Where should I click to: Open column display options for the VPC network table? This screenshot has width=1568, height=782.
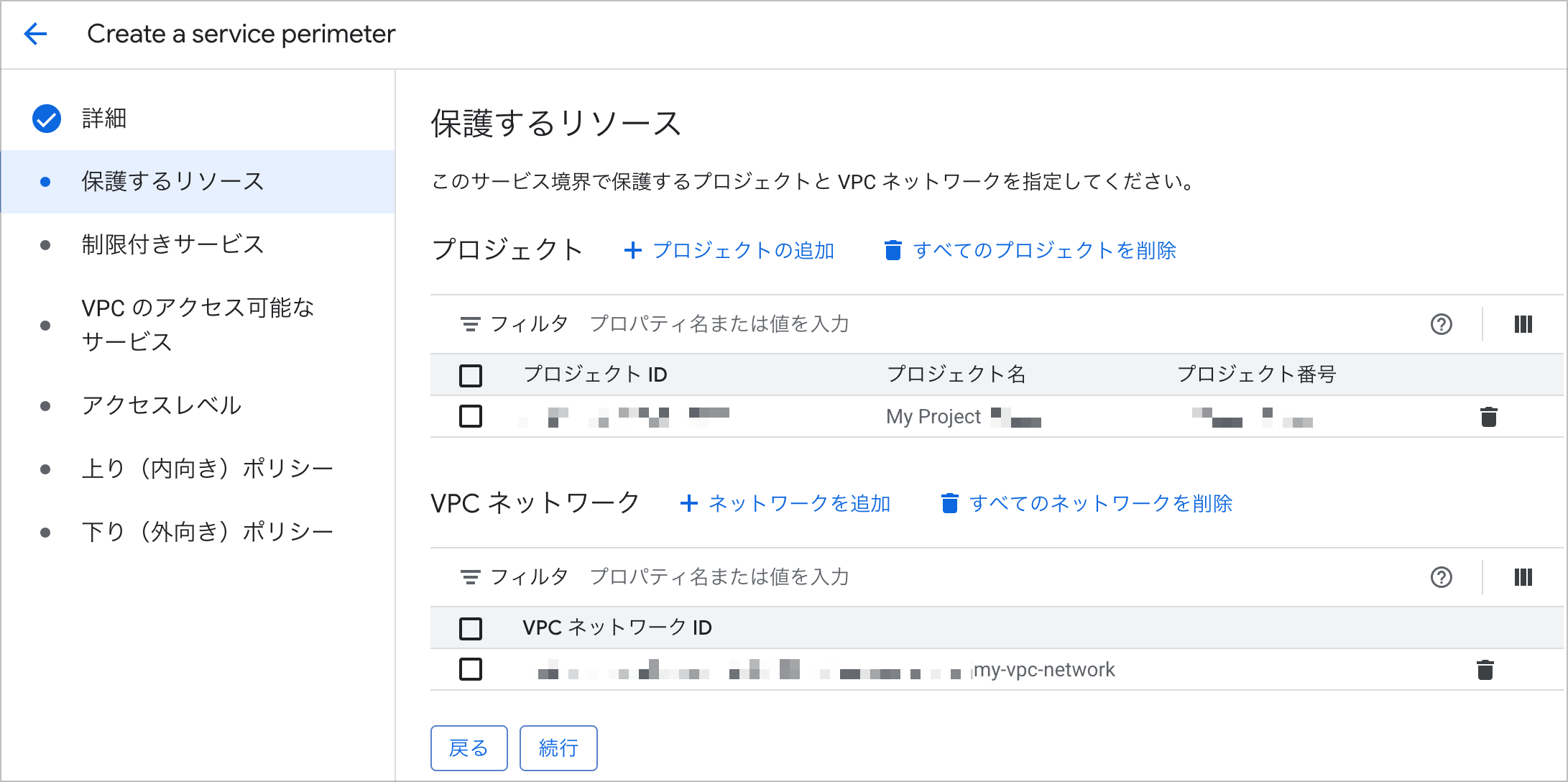pos(1523,577)
